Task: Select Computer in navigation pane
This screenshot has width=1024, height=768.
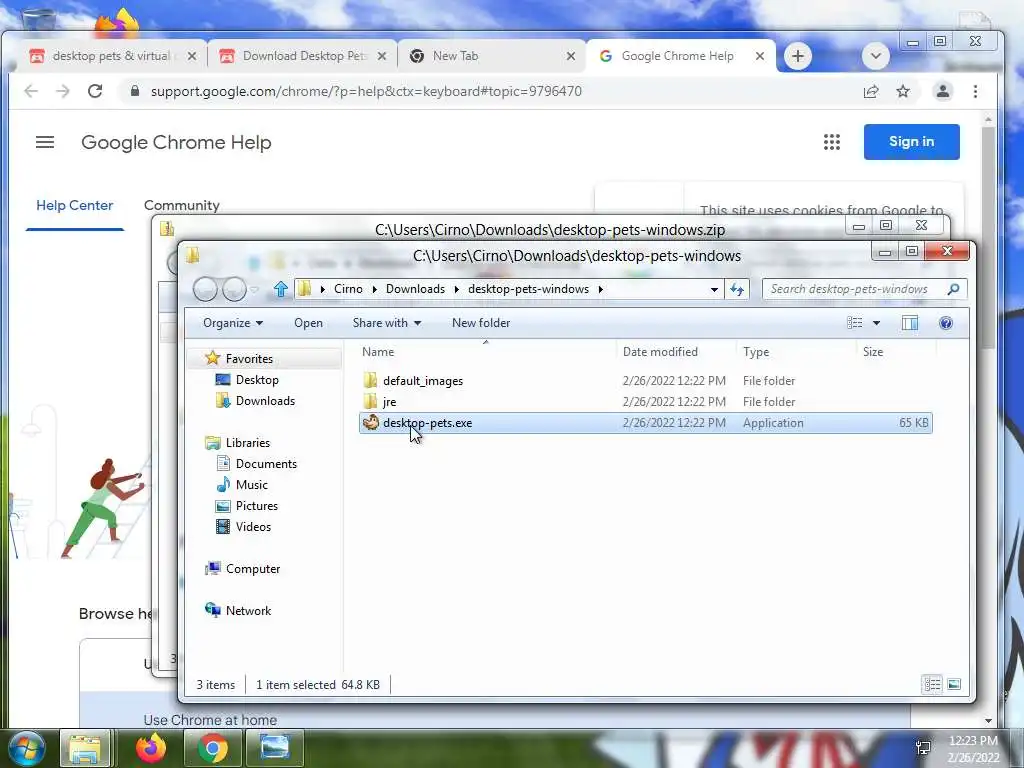Action: tap(252, 568)
